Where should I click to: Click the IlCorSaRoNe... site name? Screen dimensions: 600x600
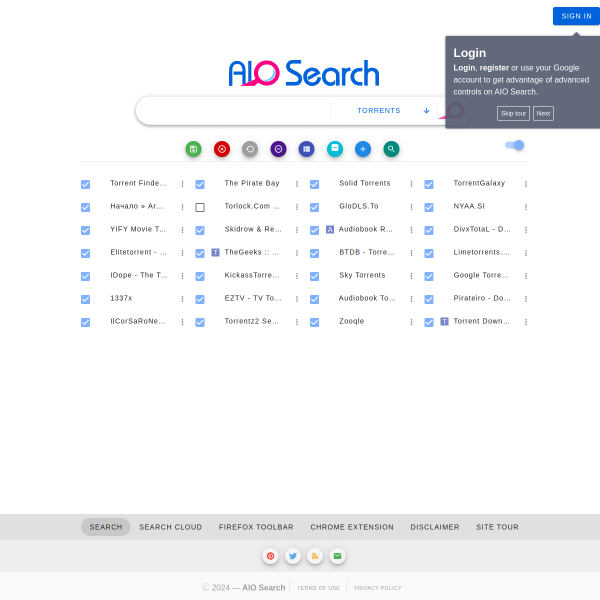(138, 321)
